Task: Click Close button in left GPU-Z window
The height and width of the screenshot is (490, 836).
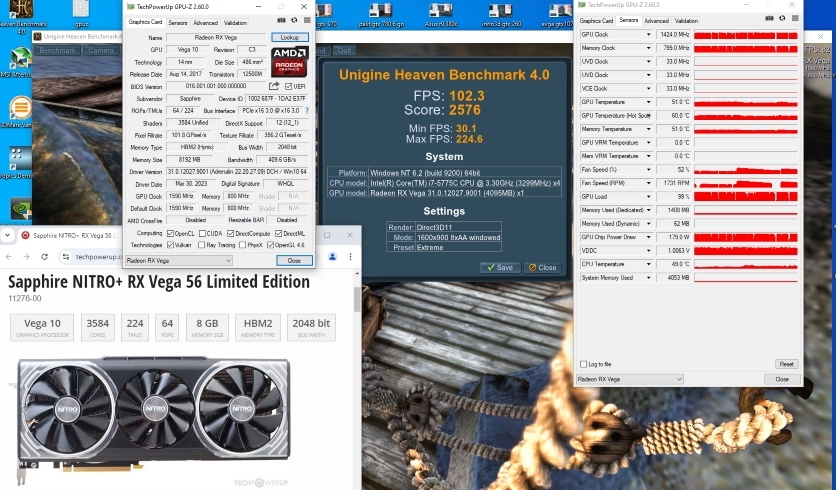Action: click(294, 261)
